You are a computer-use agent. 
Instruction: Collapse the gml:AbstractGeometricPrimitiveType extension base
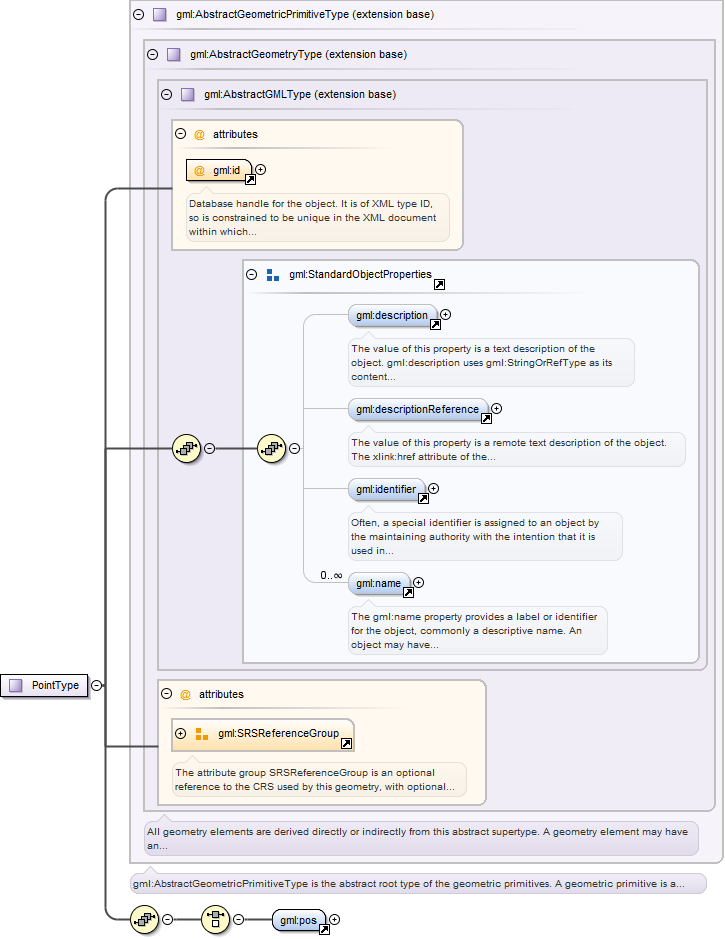[138, 15]
